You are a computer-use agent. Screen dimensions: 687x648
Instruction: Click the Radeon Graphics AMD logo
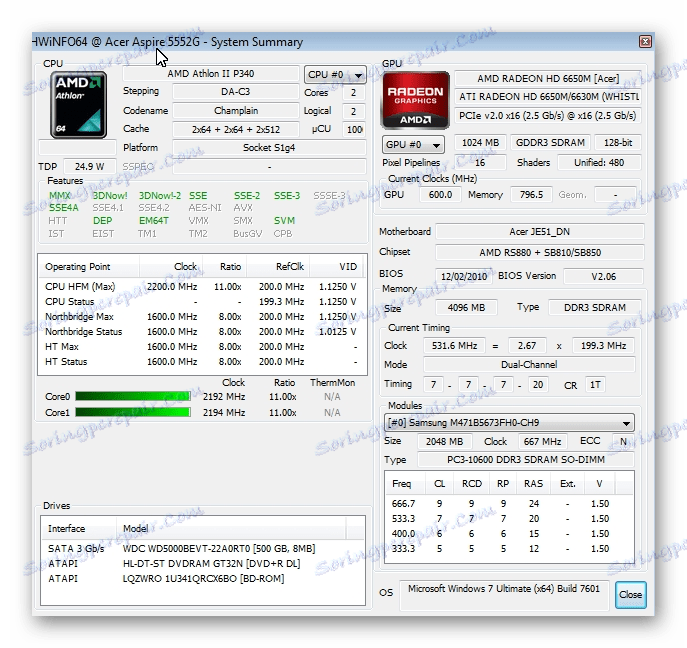pos(415,100)
